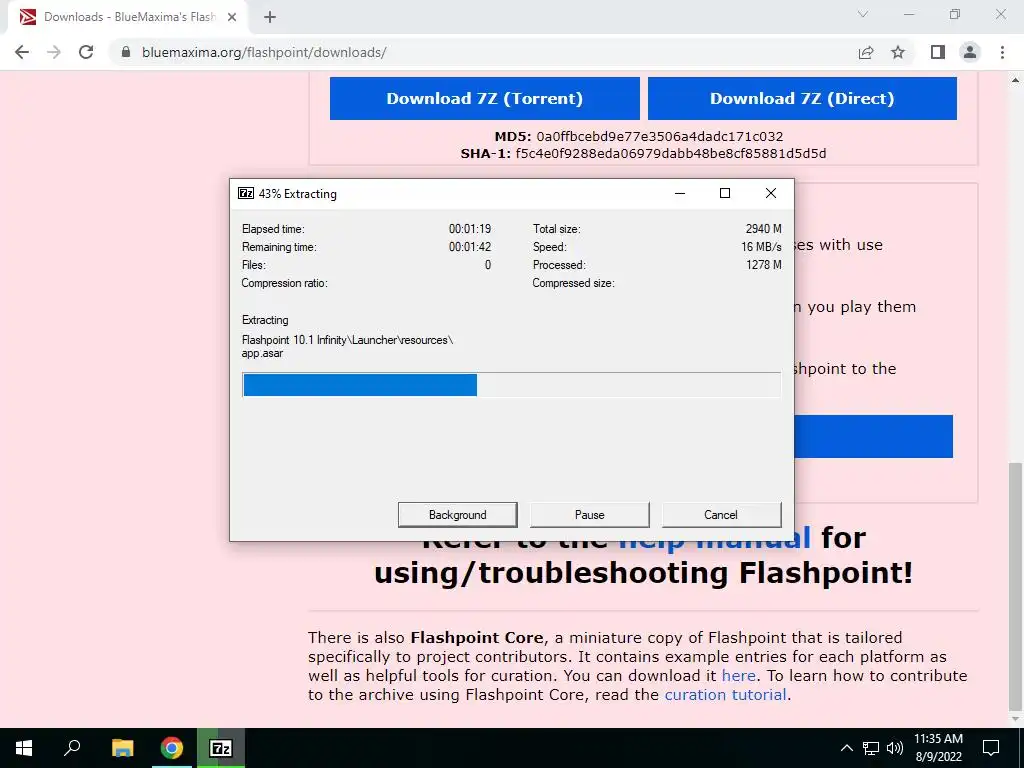Send 7-Zip extraction to Background
This screenshot has height=768, width=1024.
[x=458, y=515]
